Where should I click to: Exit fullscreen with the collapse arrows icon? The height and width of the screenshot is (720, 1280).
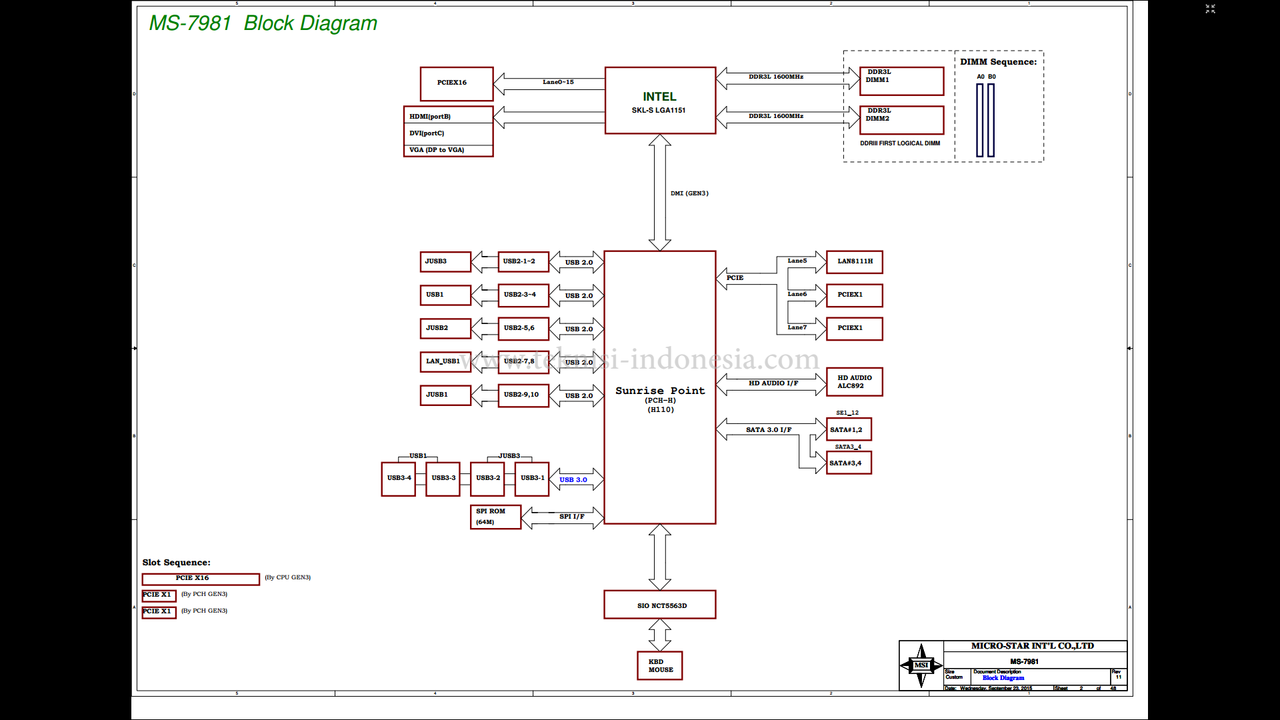1210,9
